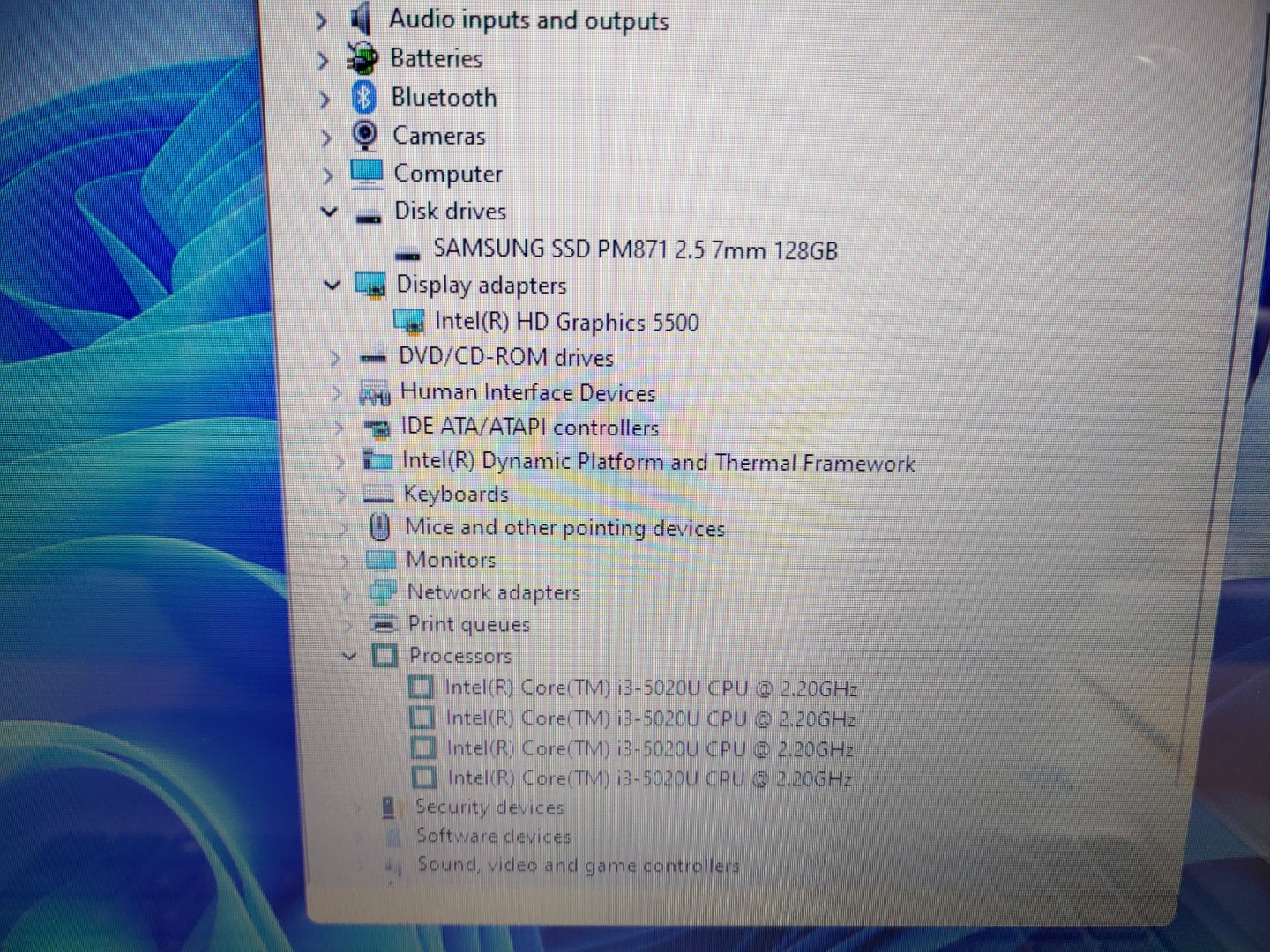Expand the IDE ATA/ATAPI controllers node
Image resolution: width=1270 pixels, height=952 pixels.
[x=339, y=428]
